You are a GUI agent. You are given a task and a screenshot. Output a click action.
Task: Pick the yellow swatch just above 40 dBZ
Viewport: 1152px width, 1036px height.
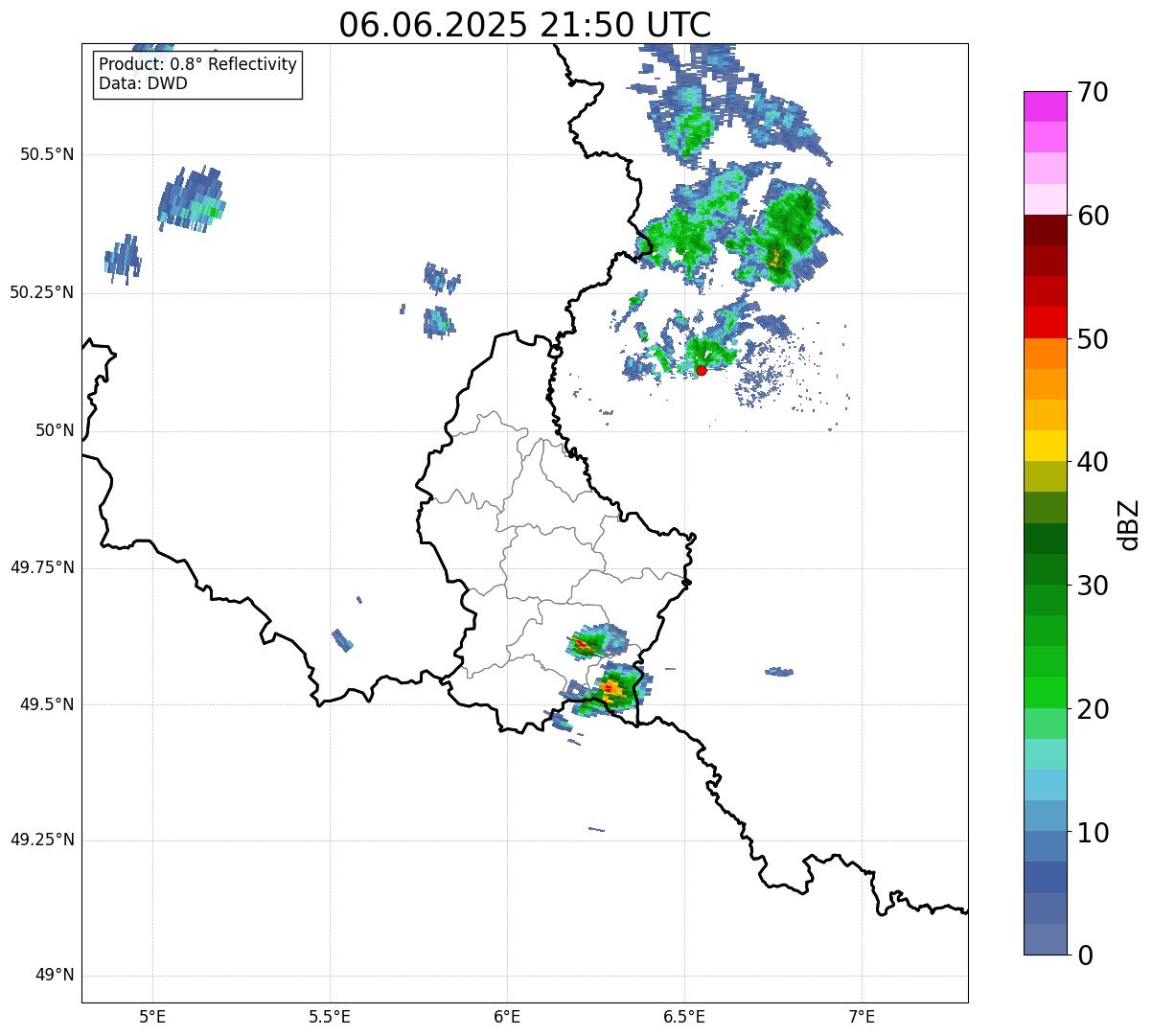(1044, 447)
